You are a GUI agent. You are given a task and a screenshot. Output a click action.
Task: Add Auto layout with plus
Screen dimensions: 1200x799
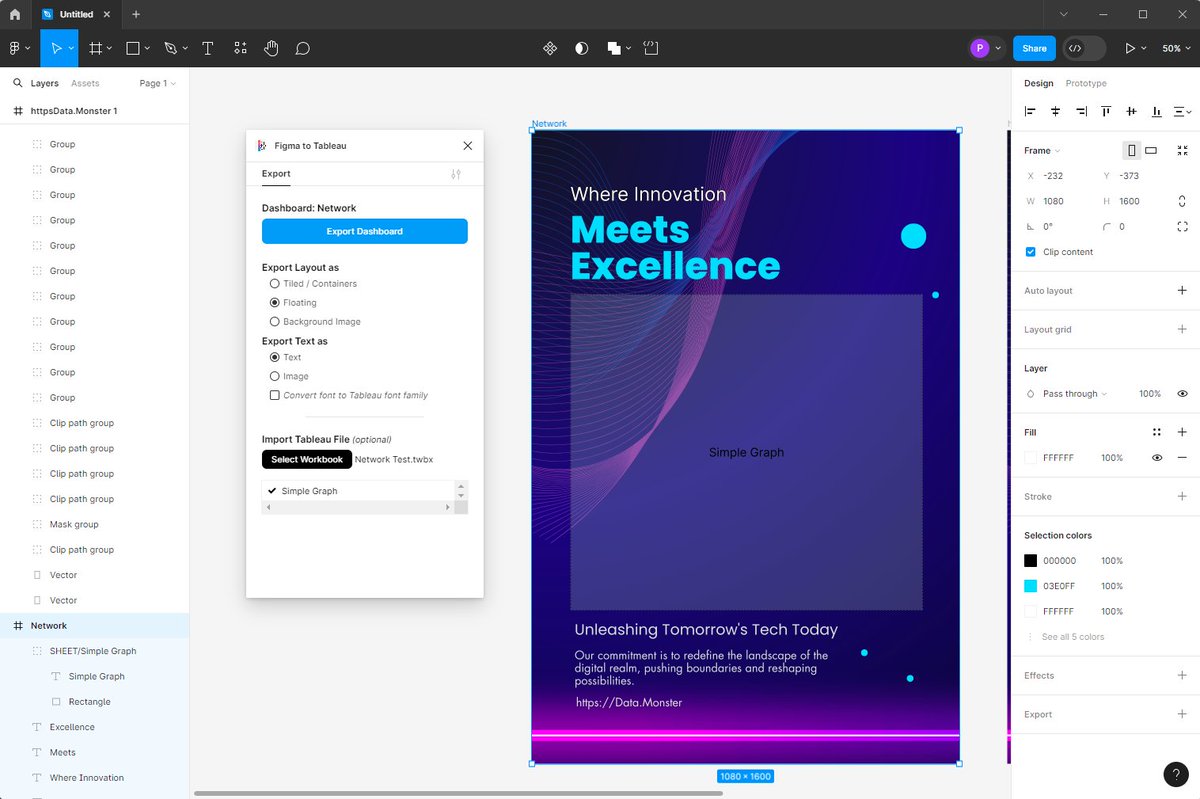tap(1183, 291)
